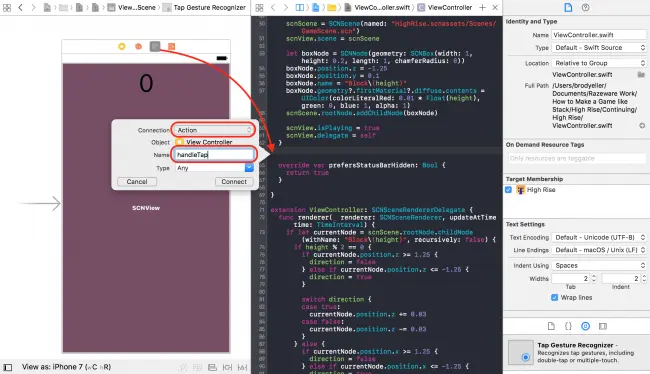Open the Connection Action dropdown
This screenshot has height=374, width=650.
[x=213, y=130]
